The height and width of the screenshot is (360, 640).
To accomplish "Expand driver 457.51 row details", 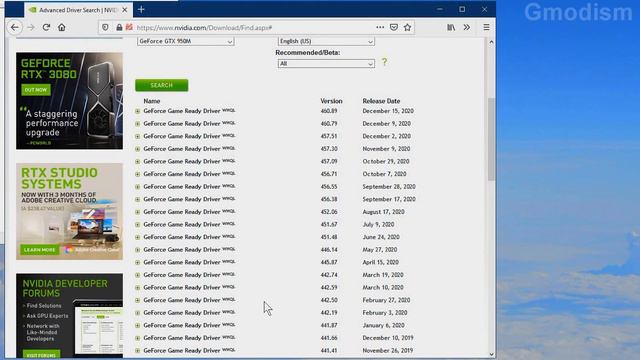I will click(x=138, y=136).
